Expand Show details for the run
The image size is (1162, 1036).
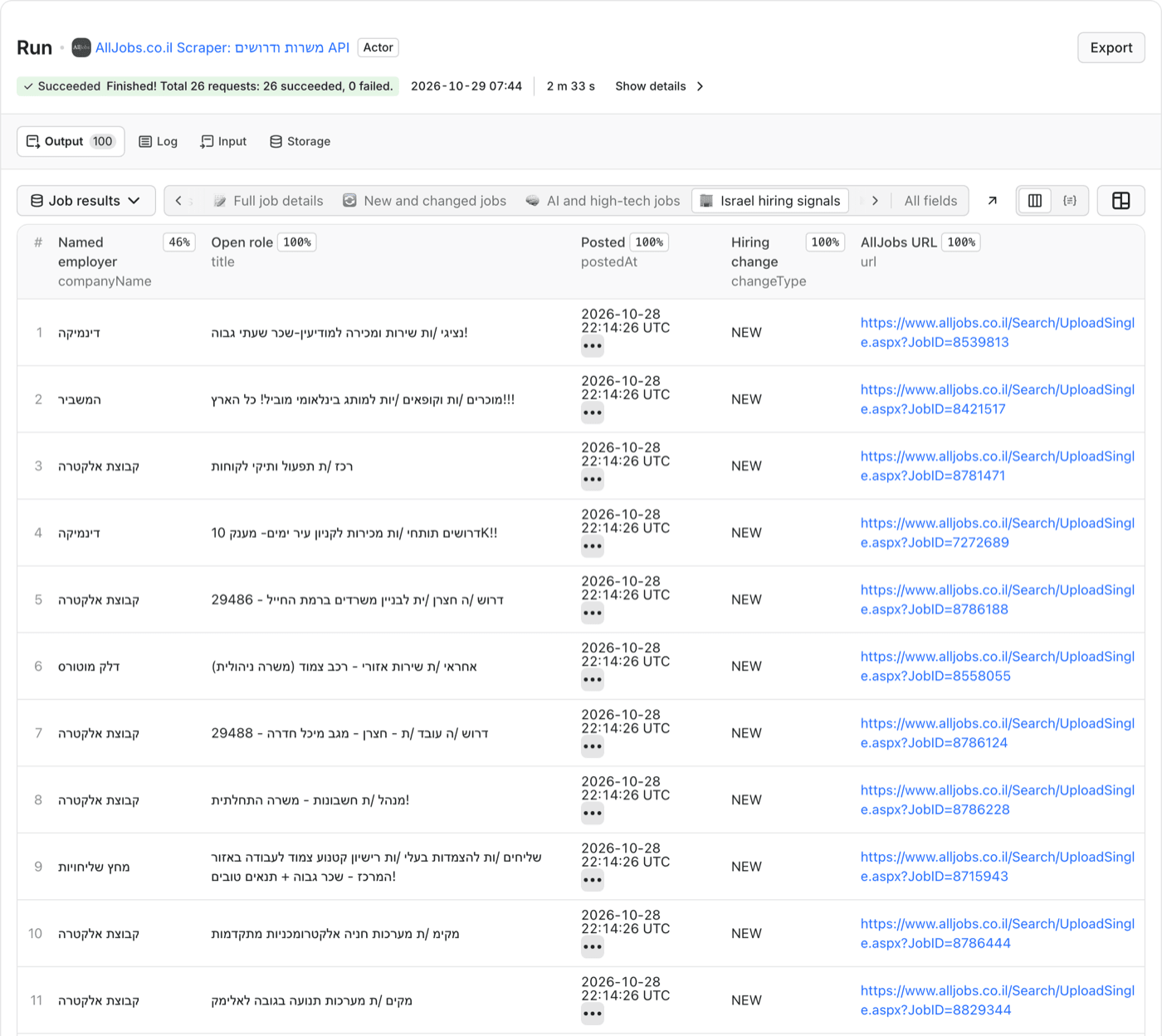(x=660, y=86)
